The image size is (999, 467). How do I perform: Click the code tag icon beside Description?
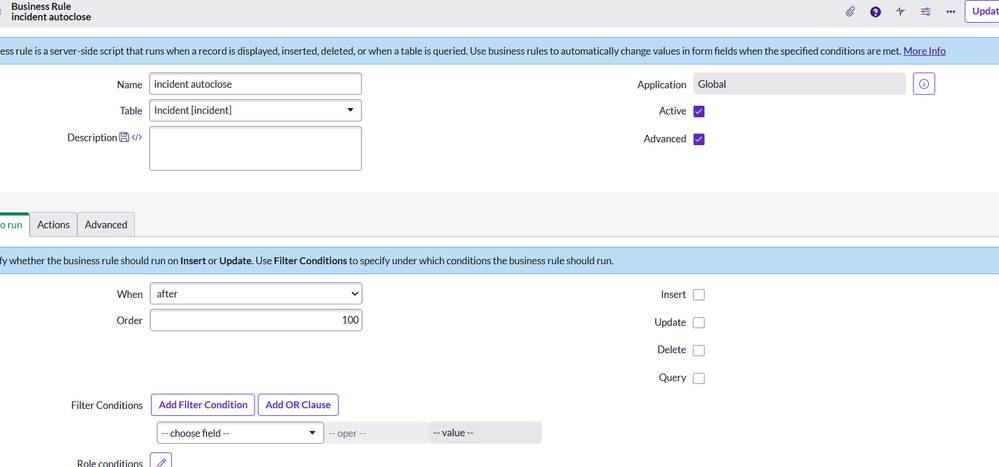(x=137, y=138)
